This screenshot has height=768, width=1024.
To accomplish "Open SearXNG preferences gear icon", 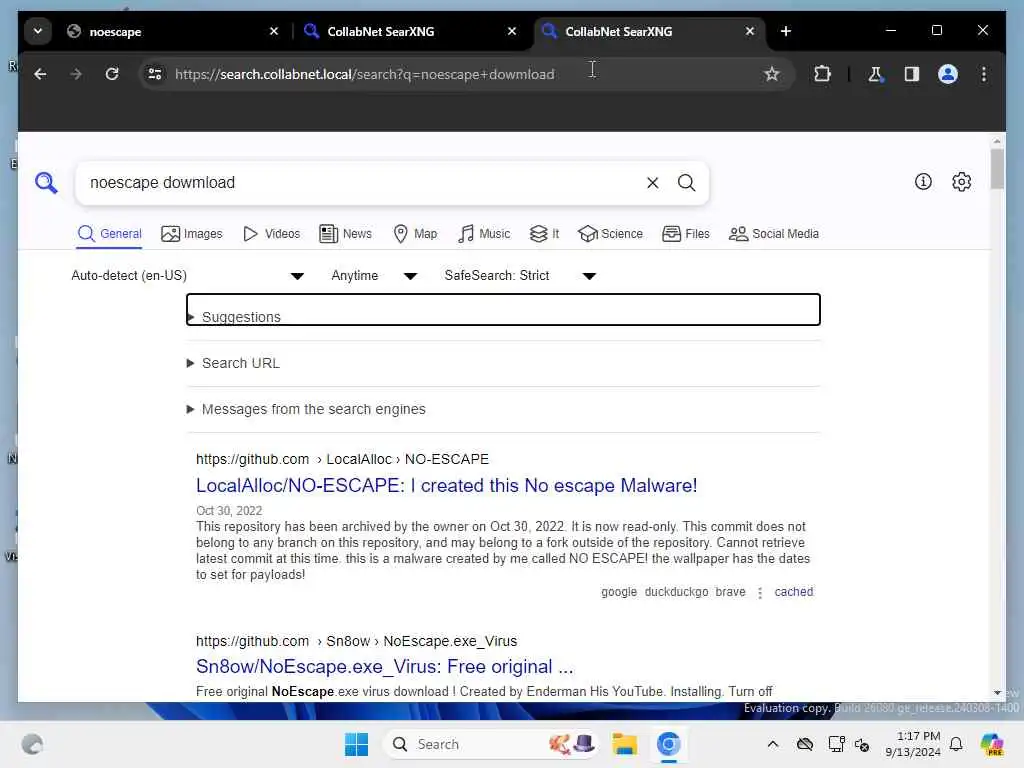I will pyautogui.click(x=961, y=182).
